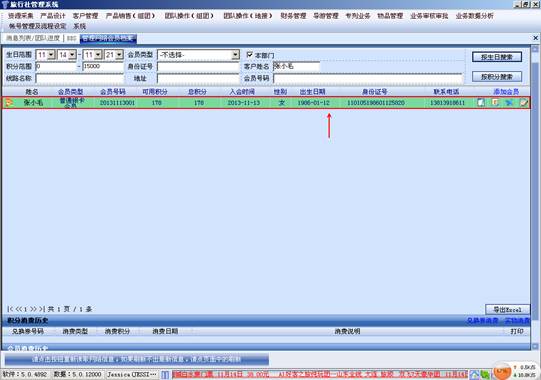541x380 pixels.
Task: Click the orange icon left of 张小毛
Action: [9, 103]
